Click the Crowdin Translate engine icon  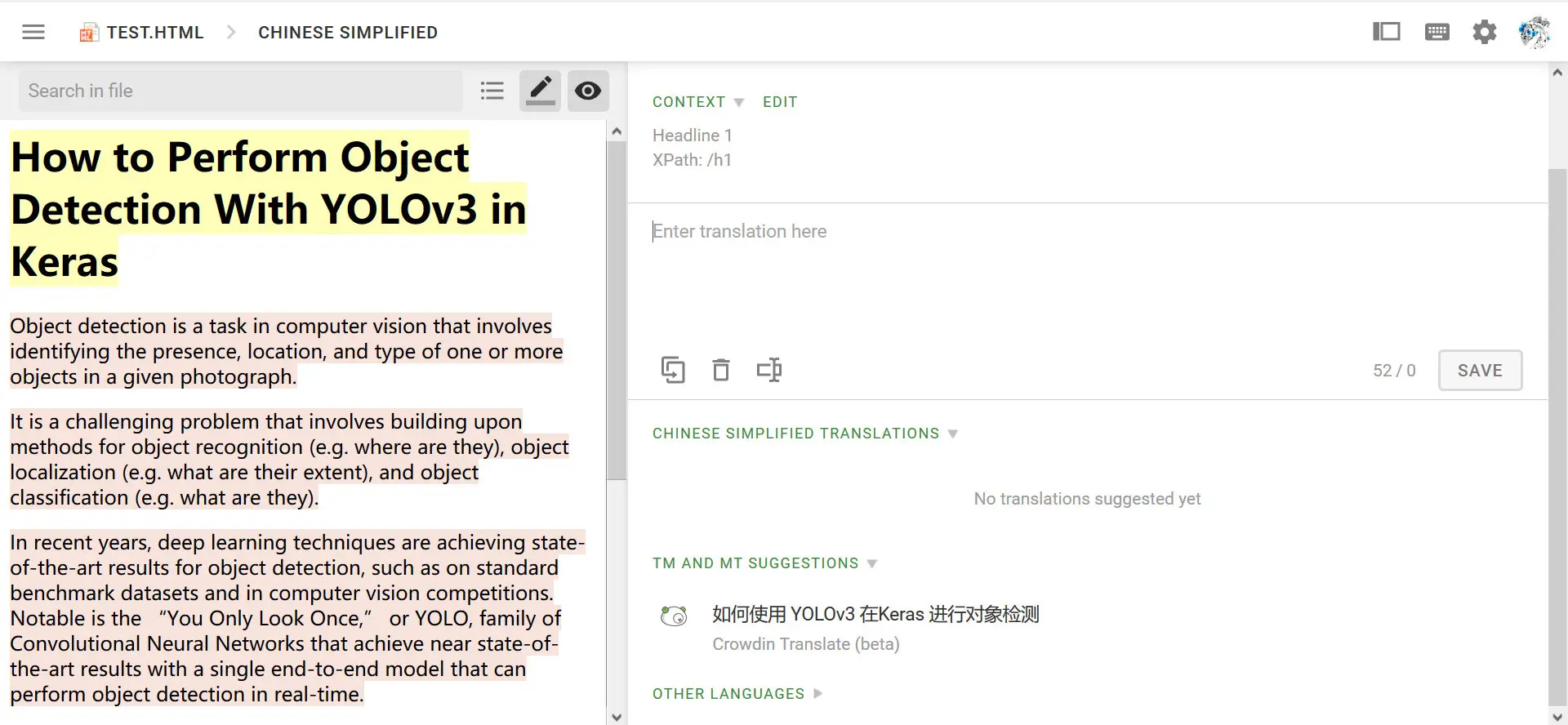[x=674, y=616]
